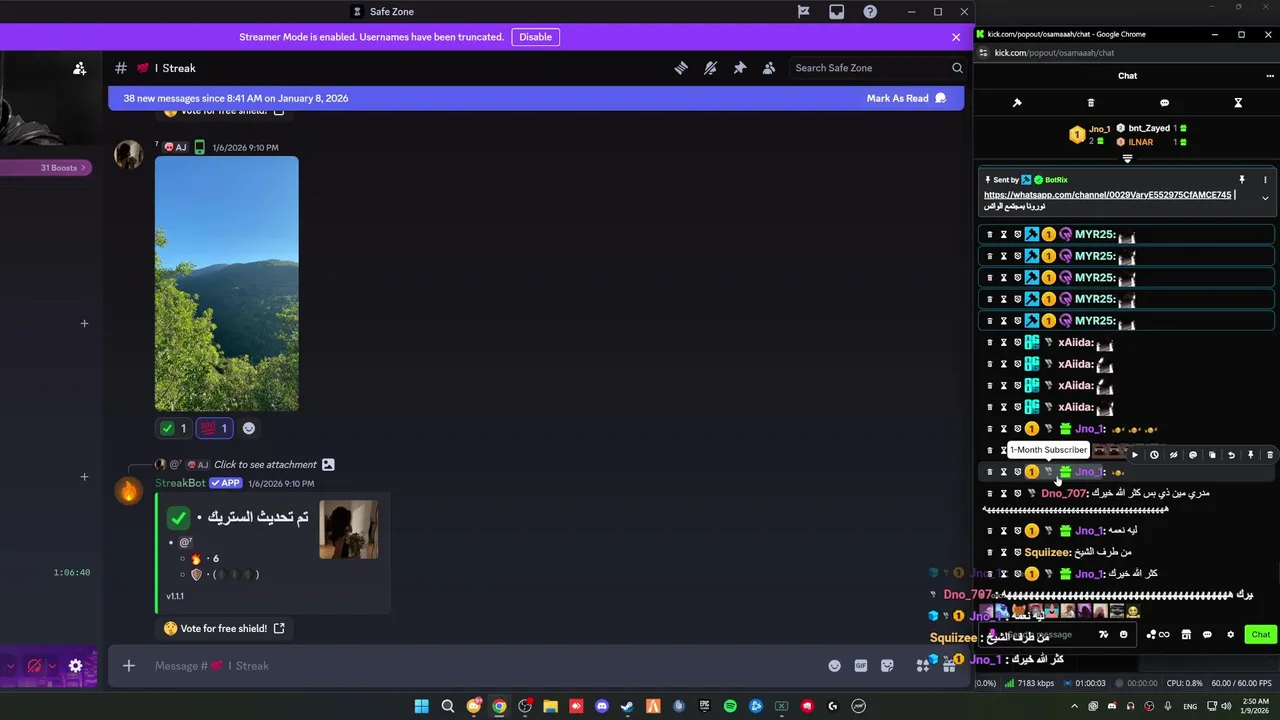This screenshot has width=1280, height=720.
Task: Open Kick chat settings gear
Action: click(1230, 634)
